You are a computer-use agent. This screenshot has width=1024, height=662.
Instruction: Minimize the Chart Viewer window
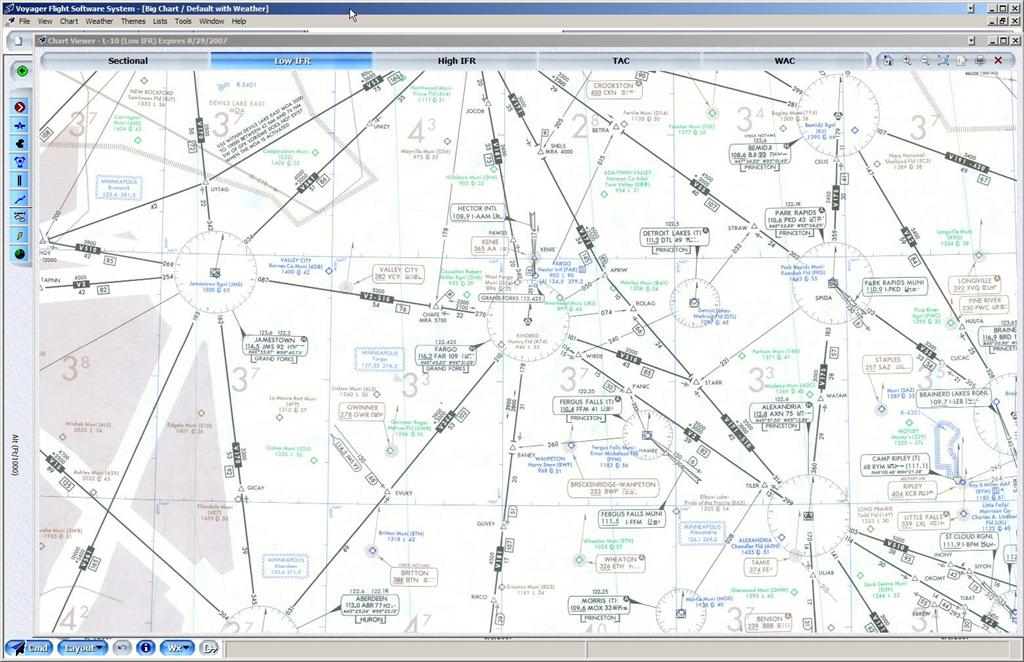(x=992, y=40)
